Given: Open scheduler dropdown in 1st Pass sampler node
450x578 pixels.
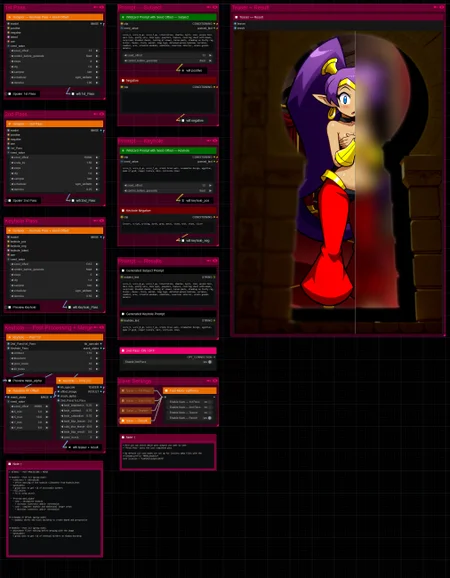Looking at the screenshot, I should coord(55,77).
